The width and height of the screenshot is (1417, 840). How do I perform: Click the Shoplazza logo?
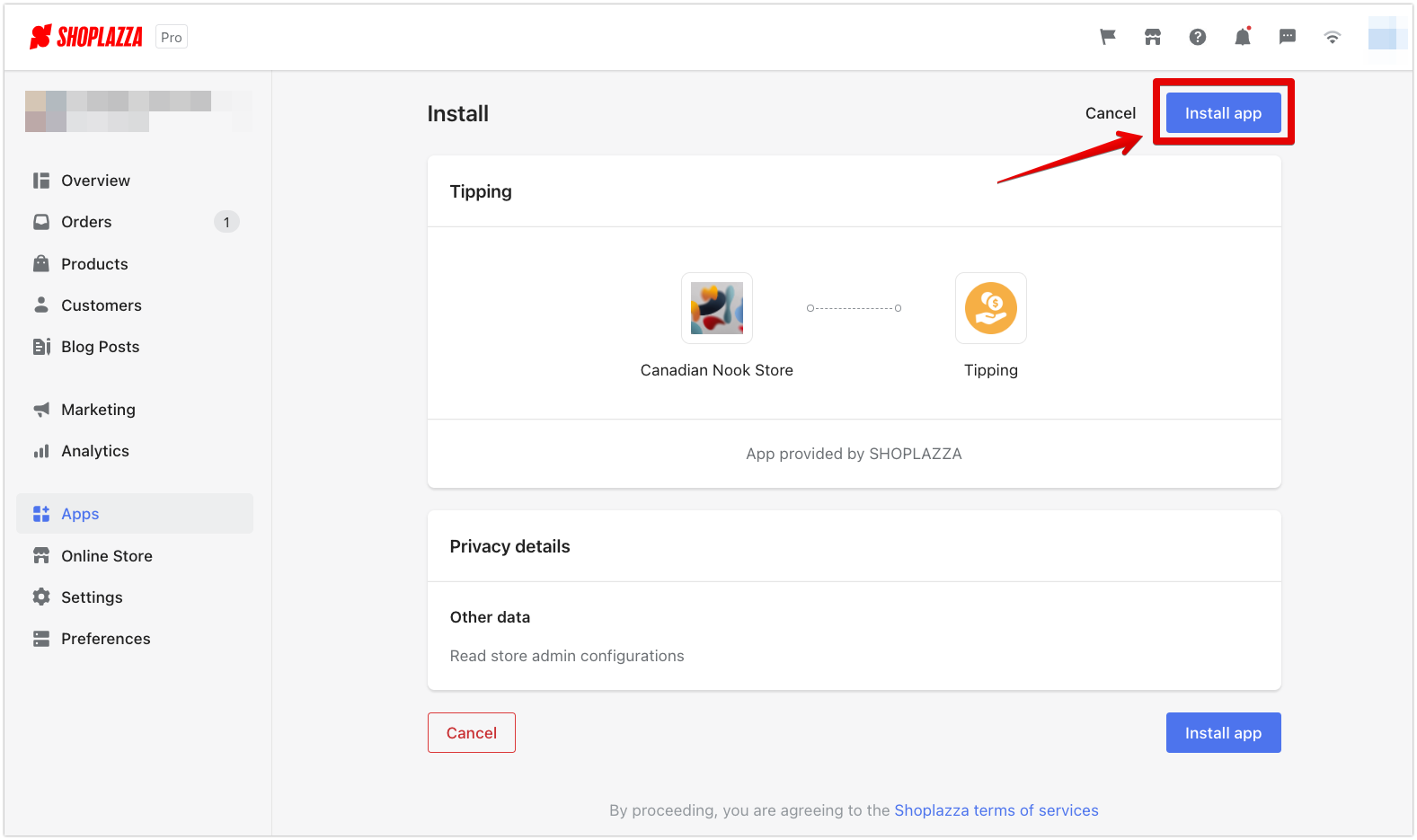pyautogui.click(x=86, y=37)
